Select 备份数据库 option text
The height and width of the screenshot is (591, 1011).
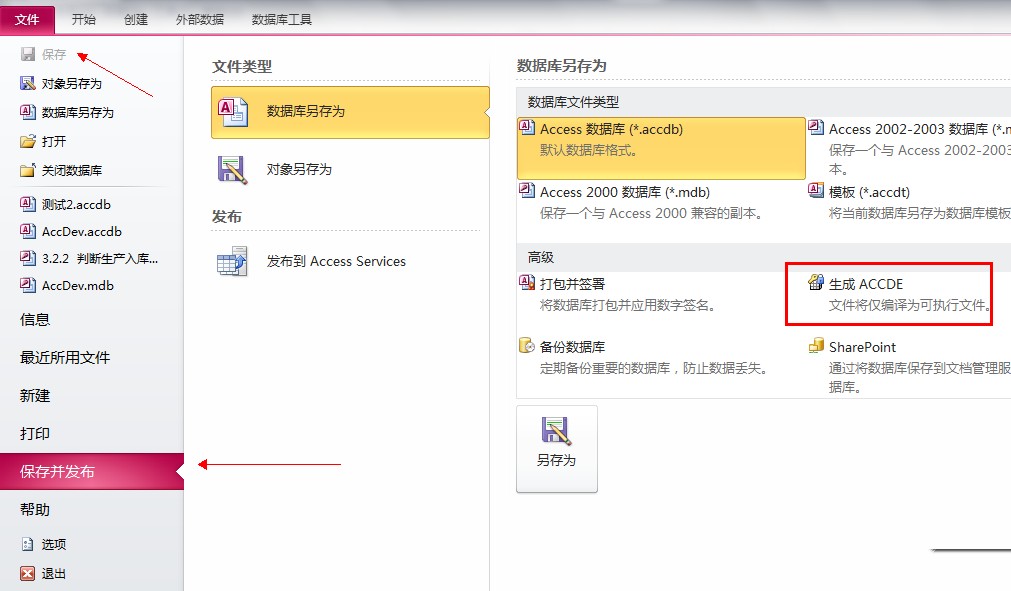[x=573, y=347]
